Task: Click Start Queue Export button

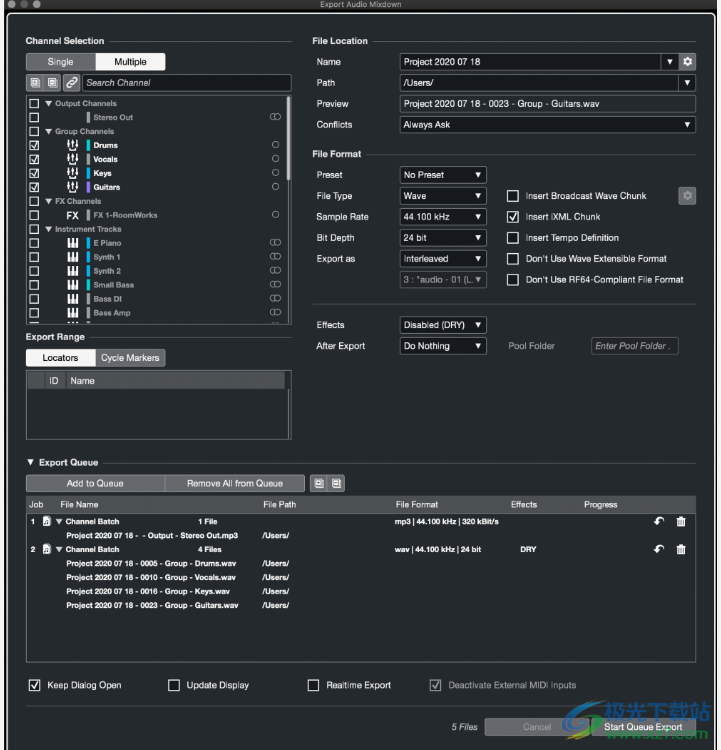Action: pos(643,727)
